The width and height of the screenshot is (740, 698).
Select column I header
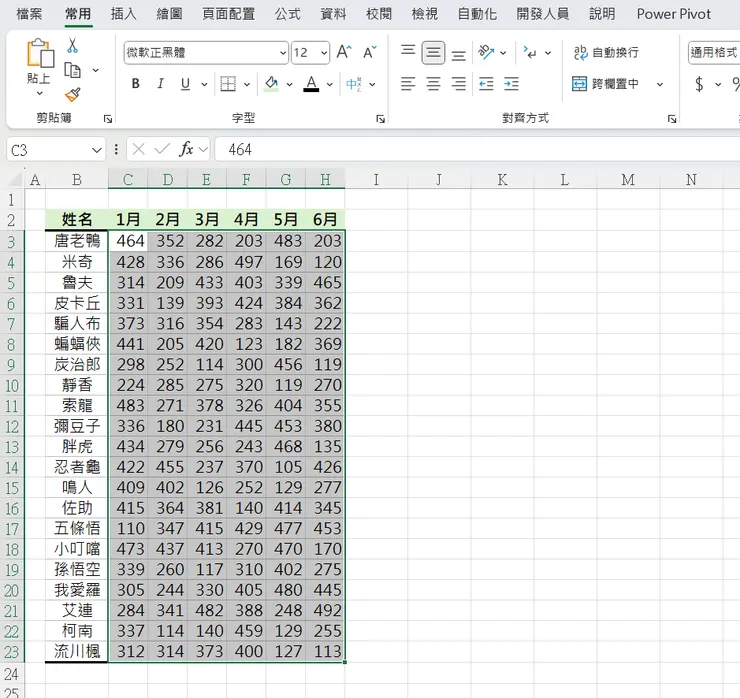(x=376, y=179)
